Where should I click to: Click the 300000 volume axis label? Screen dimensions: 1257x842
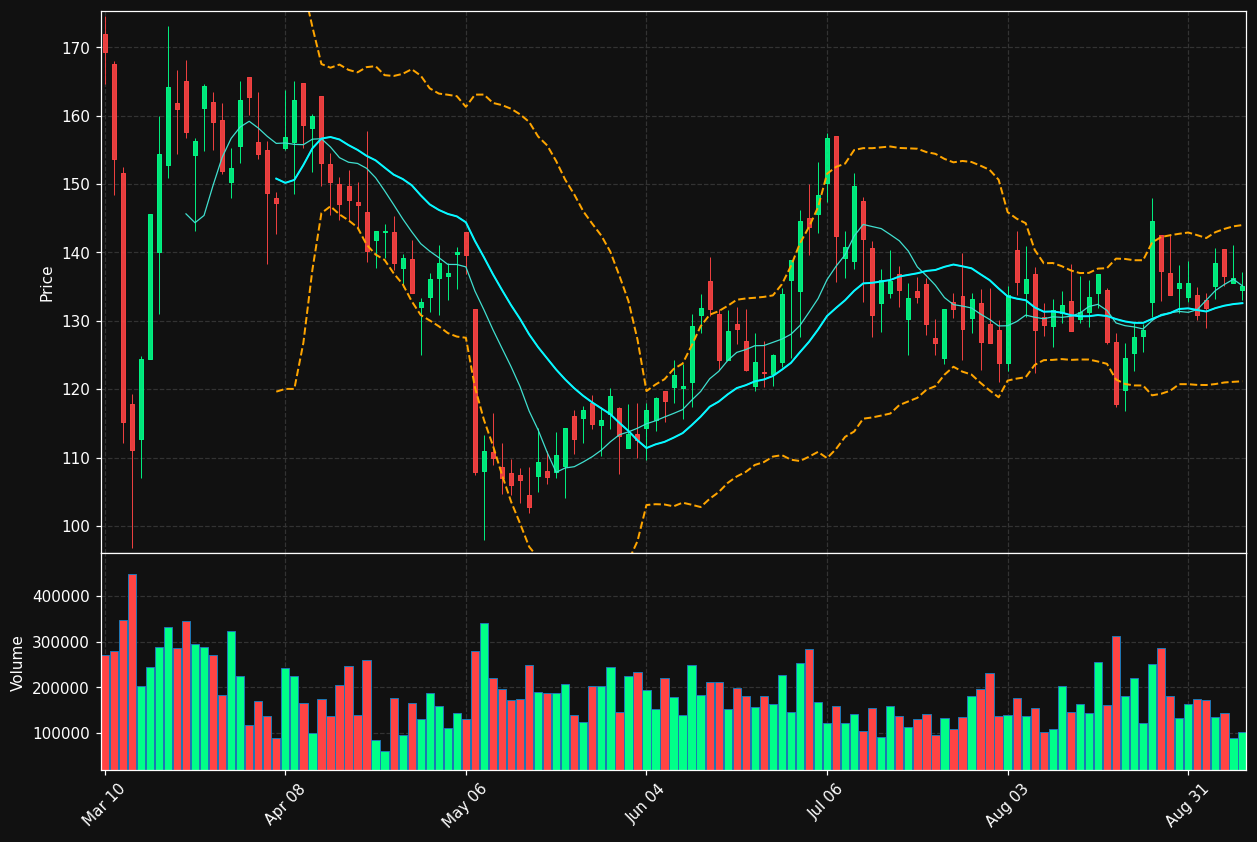pyautogui.click(x=63, y=643)
